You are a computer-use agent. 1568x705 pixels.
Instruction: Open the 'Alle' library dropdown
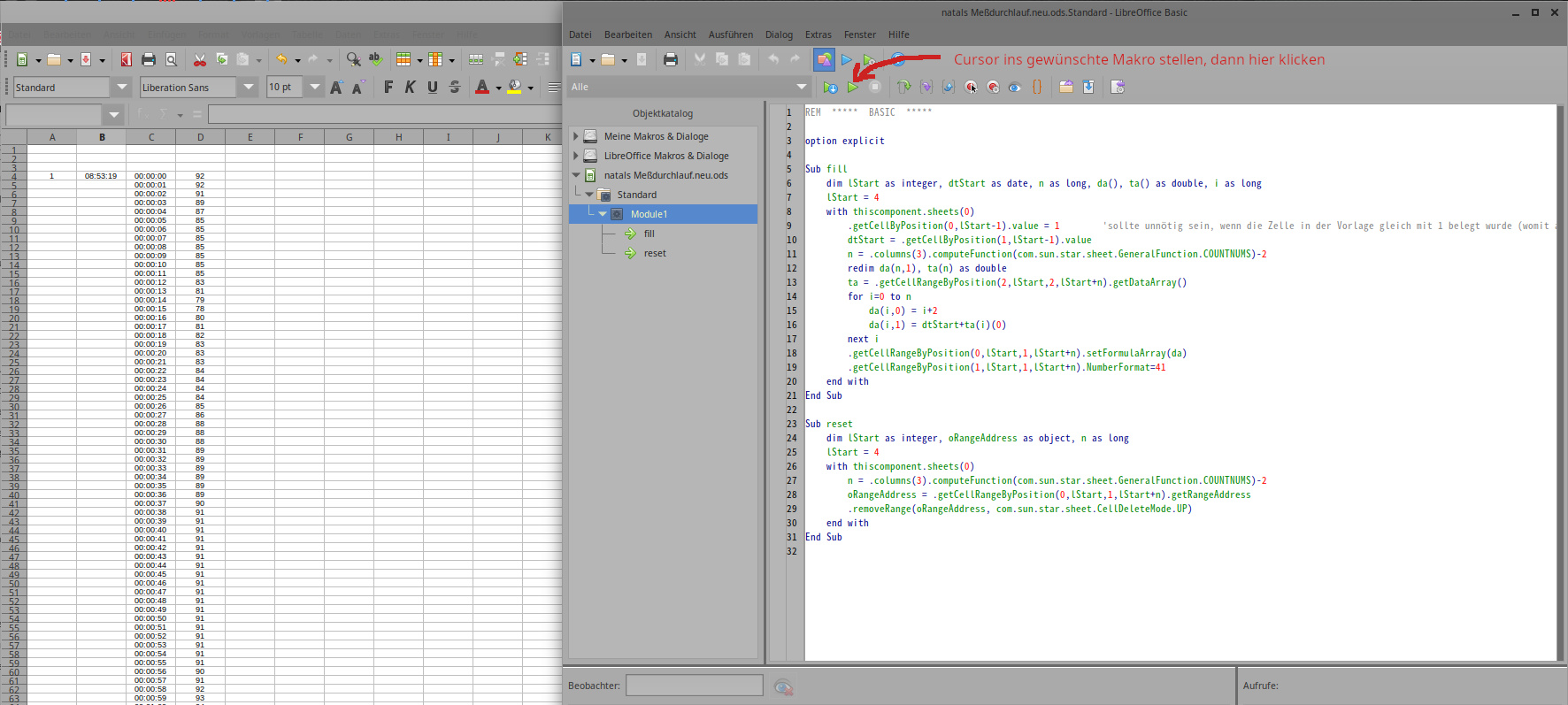click(x=802, y=87)
